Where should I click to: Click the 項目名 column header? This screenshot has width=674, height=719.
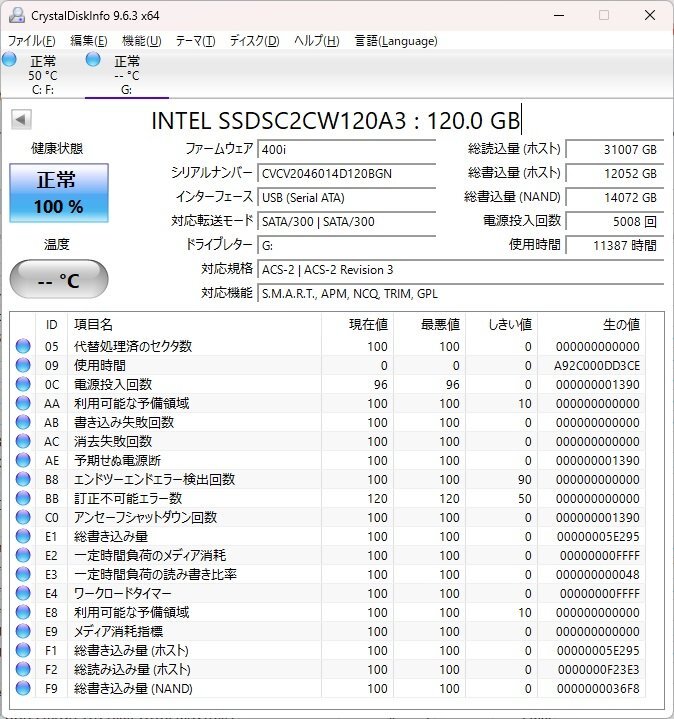pyautogui.click(x=194, y=325)
